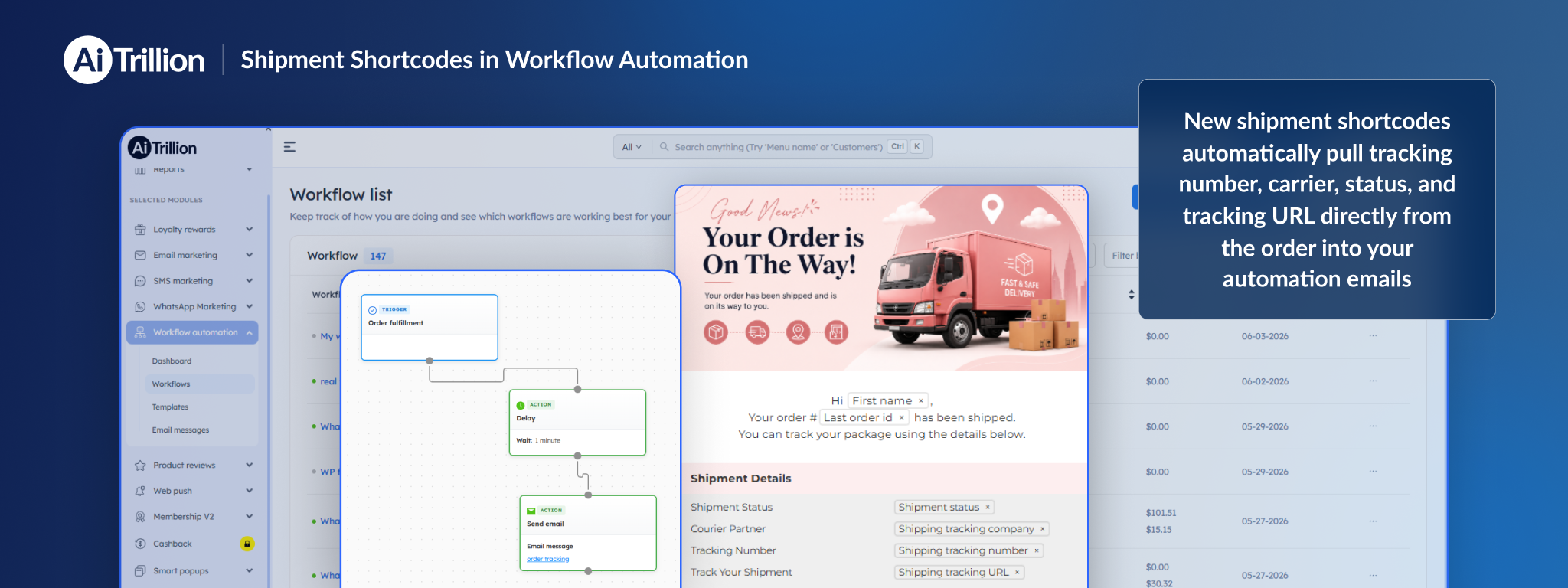1568x588 pixels.
Task: Click the trigger check icon in the workflow node
Action: point(373,310)
